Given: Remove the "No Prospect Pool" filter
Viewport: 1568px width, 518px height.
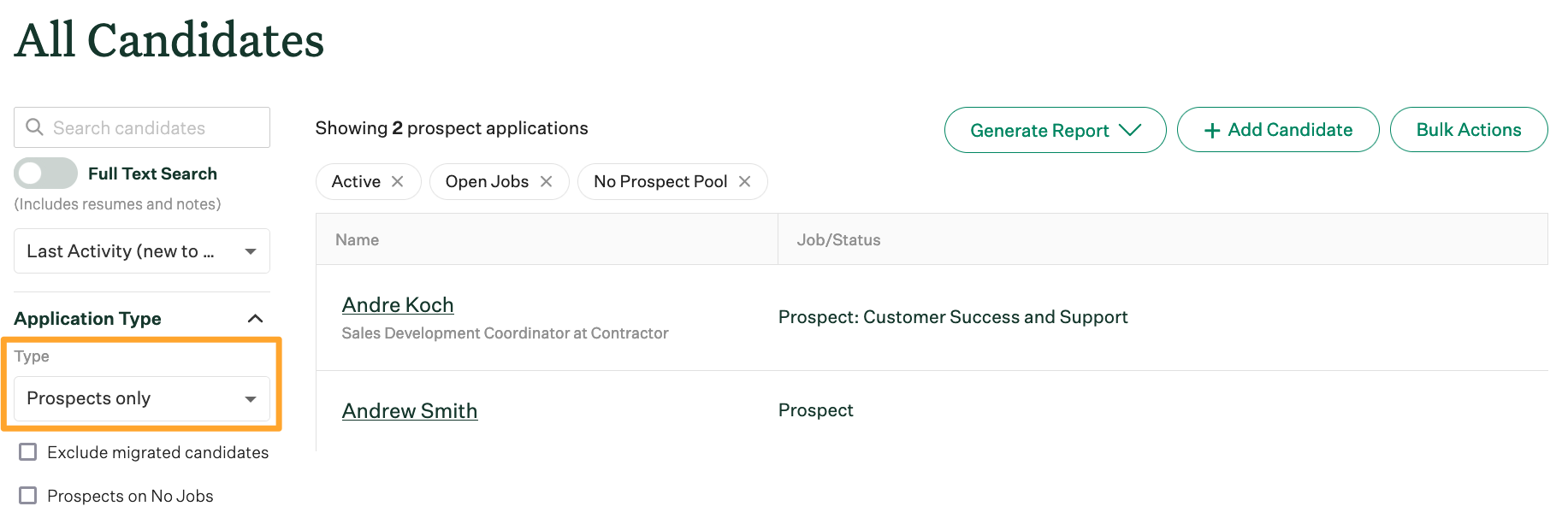Looking at the screenshot, I should click(x=744, y=181).
